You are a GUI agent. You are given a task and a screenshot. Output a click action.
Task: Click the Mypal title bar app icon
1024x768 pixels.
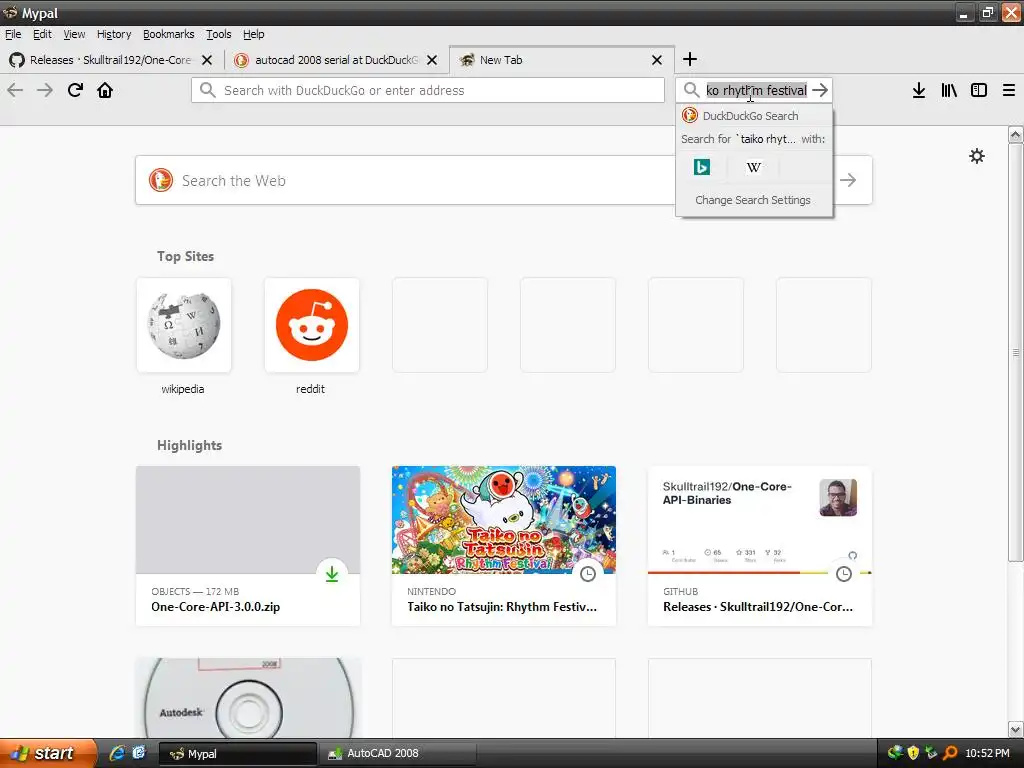[10, 12]
